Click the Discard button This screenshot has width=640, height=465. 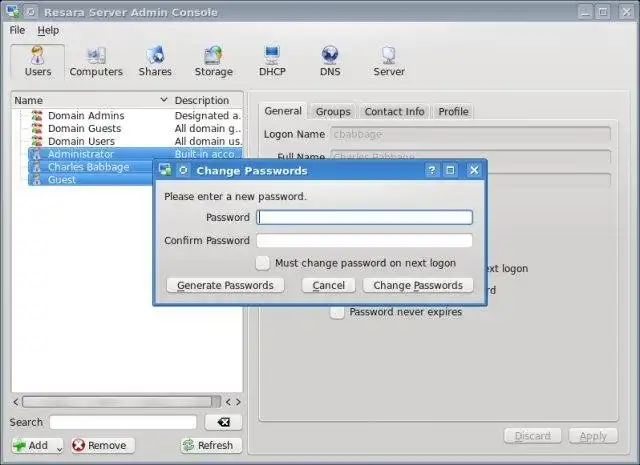[533, 436]
